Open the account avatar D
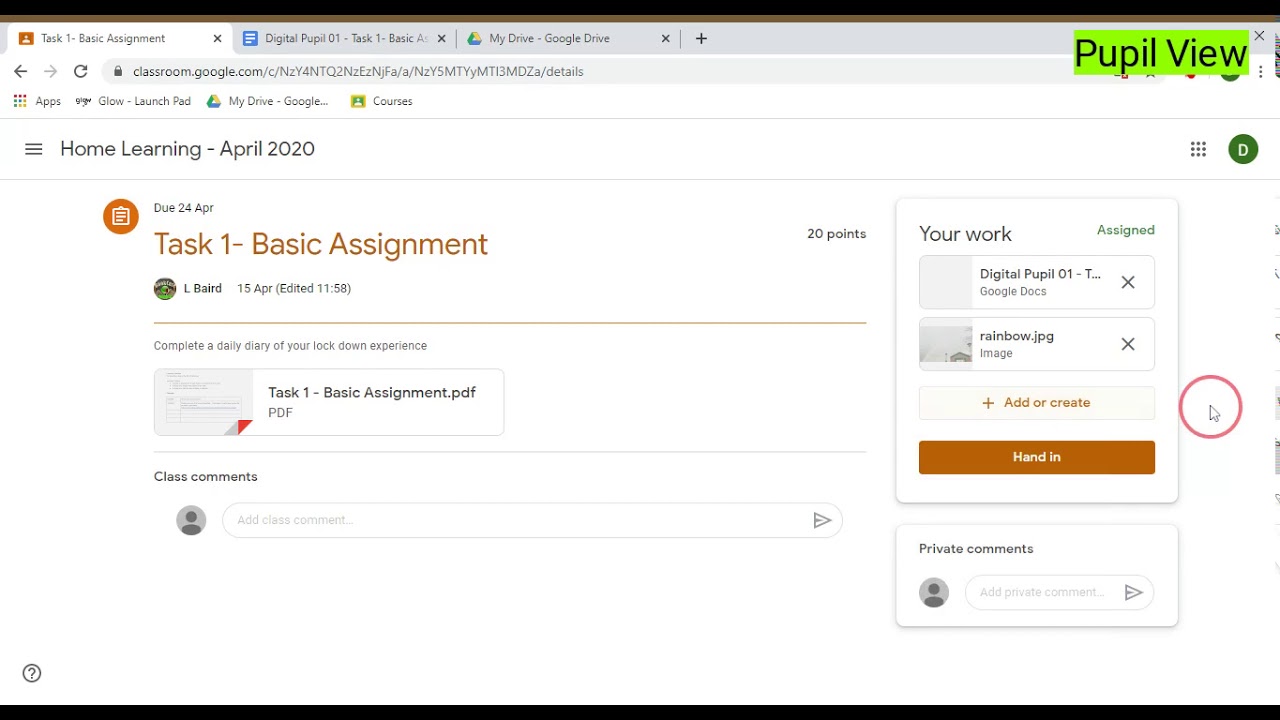This screenshot has width=1280, height=720. point(1243,150)
